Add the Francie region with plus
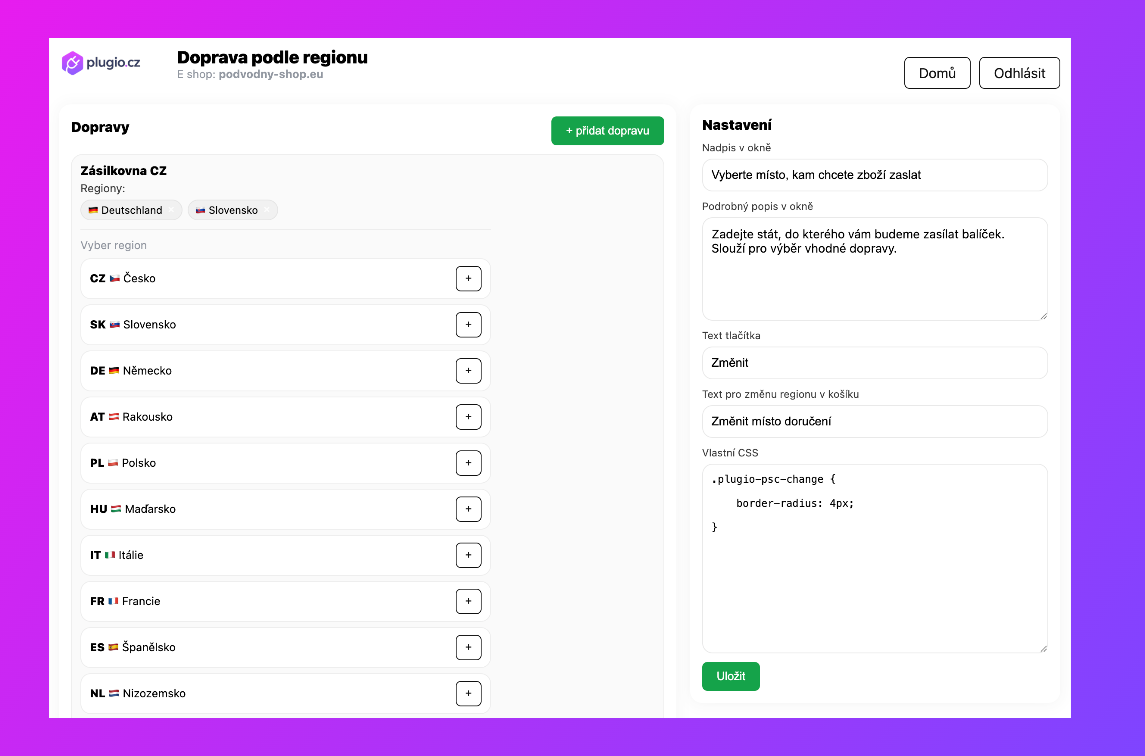Screen dimensions: 1145x756 point(468,601)
